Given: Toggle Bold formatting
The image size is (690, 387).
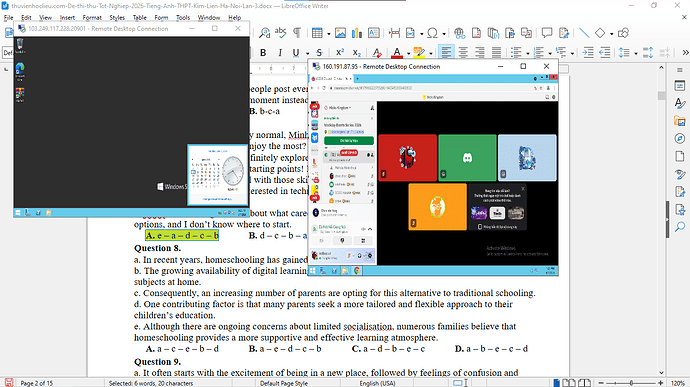Looking at the screenshot, I should [263, 53].
